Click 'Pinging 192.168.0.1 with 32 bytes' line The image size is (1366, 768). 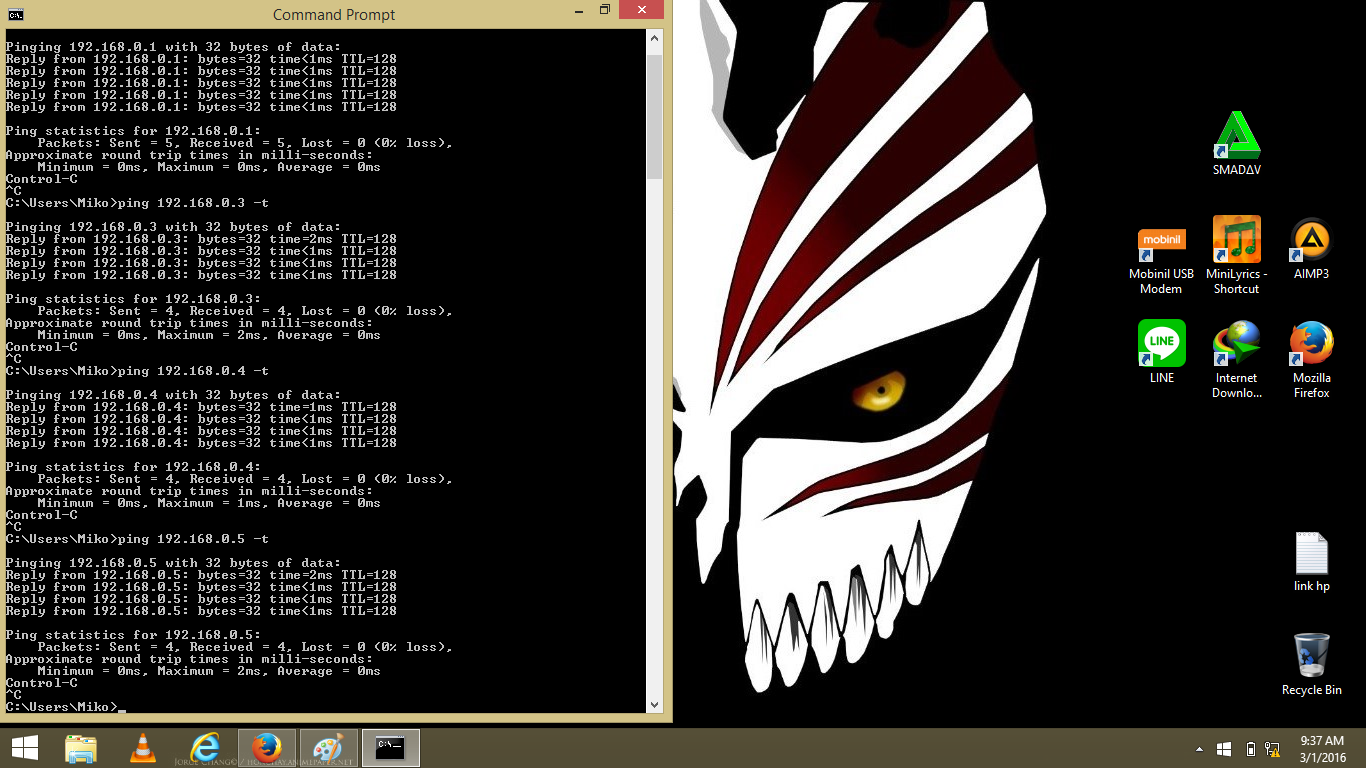pos(173,47)
